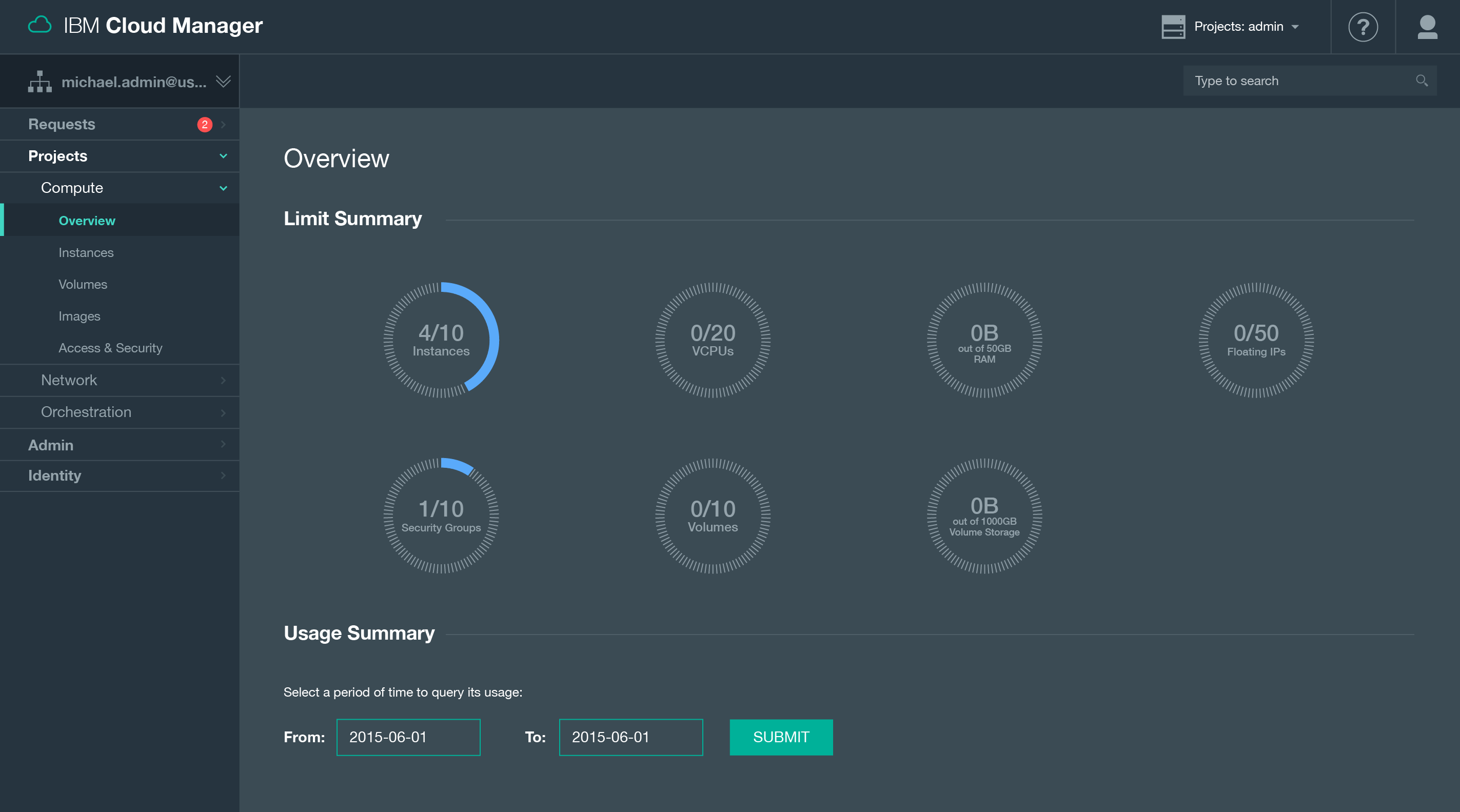Expand the Requests section arrow
Viewport: 1460px width, 812px height.
(x=223, y=124)
